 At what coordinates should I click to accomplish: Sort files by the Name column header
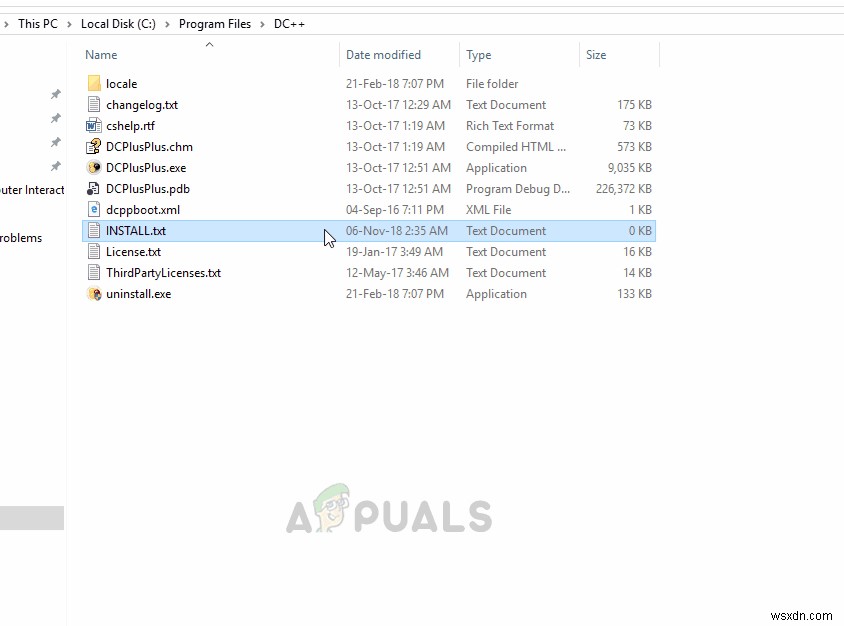coord(101,55)
